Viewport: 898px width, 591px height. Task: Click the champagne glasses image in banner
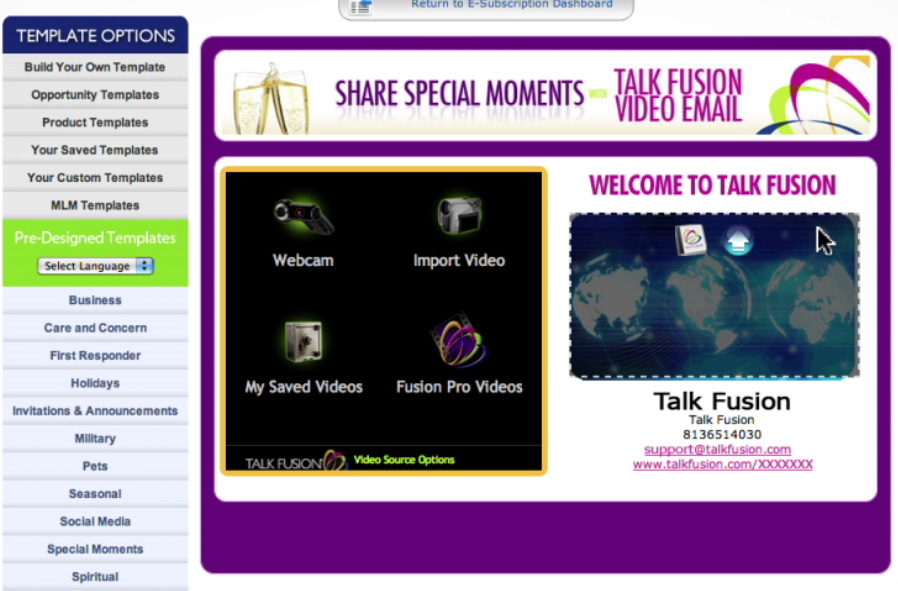coord(270,98)
